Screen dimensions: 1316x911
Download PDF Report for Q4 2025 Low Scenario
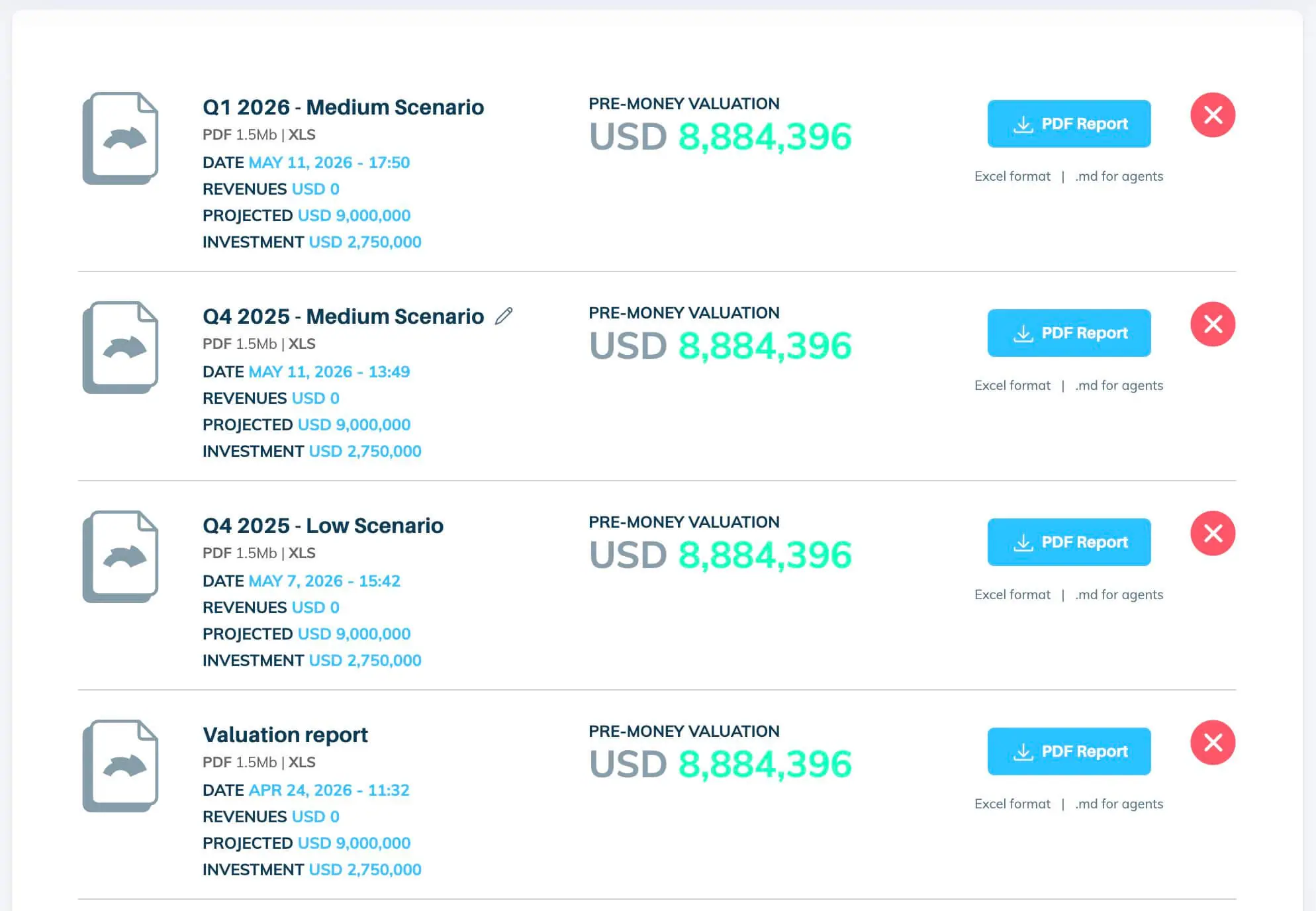pyautogui.click(x=1069, y=542)
